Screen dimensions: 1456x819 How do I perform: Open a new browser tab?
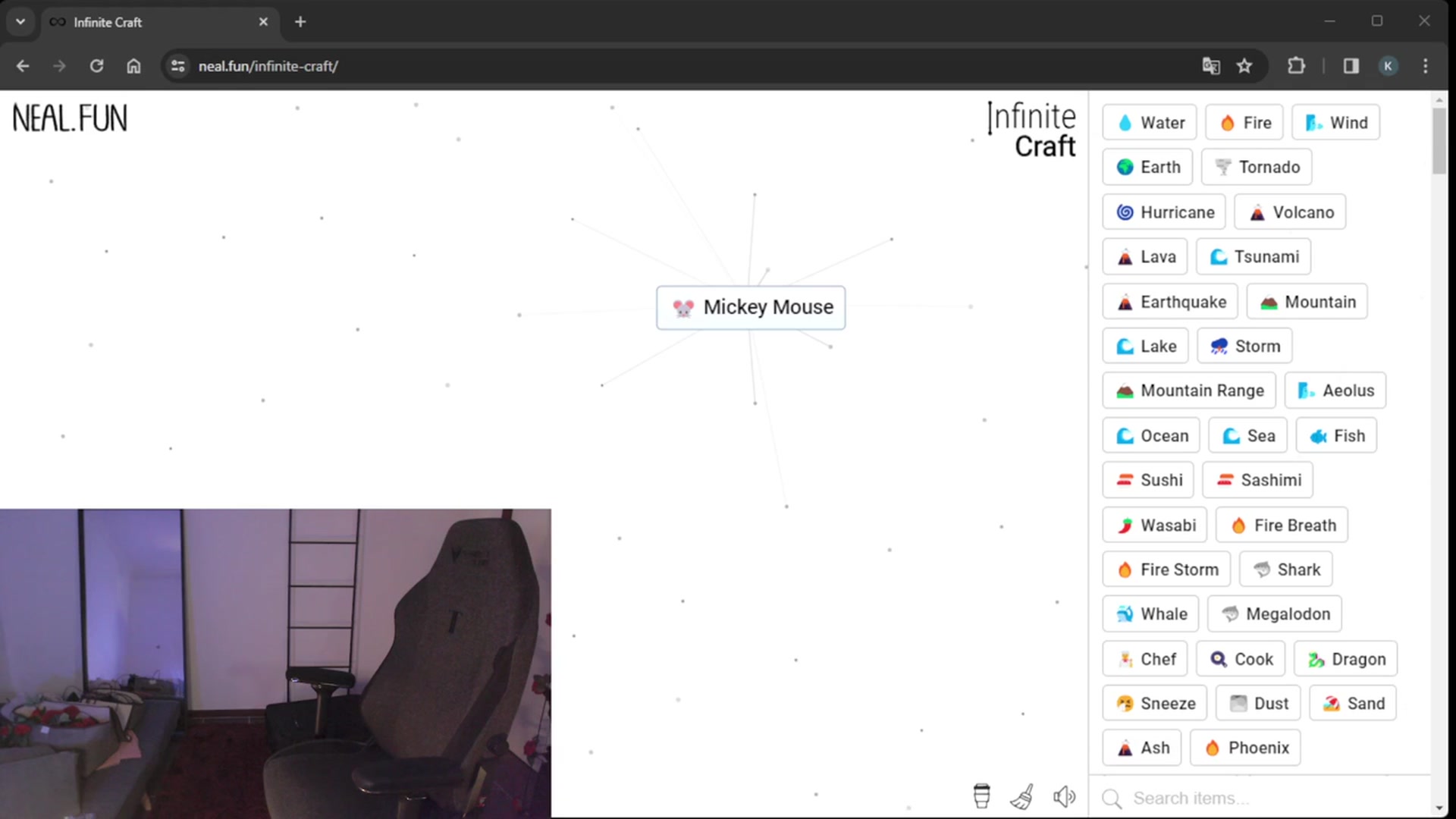click(300, 22)
